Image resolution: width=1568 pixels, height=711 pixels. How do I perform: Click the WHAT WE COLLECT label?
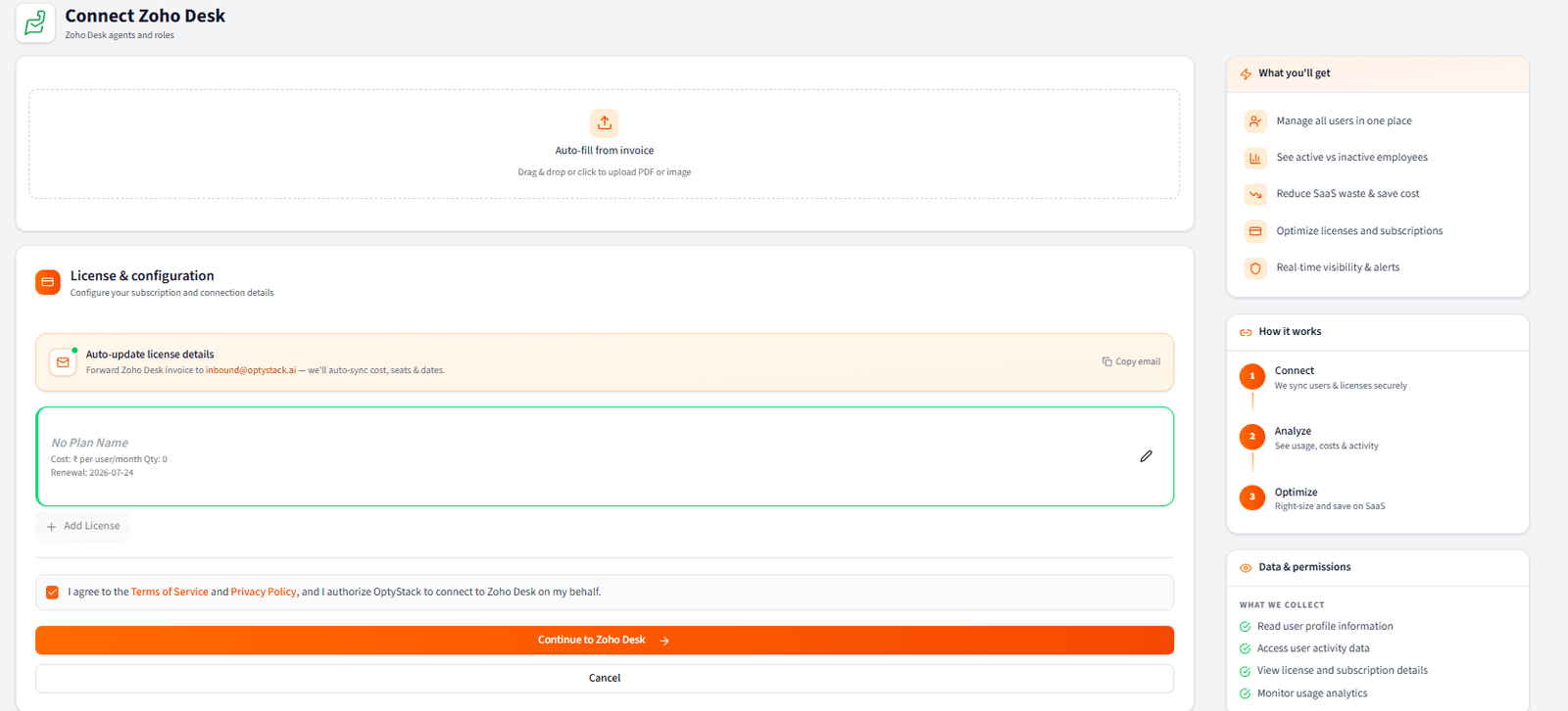point(1282,605)
